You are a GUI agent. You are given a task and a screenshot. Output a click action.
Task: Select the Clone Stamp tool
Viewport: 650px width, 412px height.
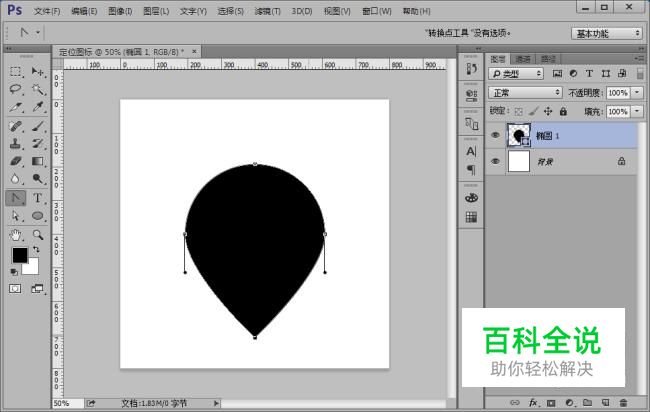pos(16,143)
